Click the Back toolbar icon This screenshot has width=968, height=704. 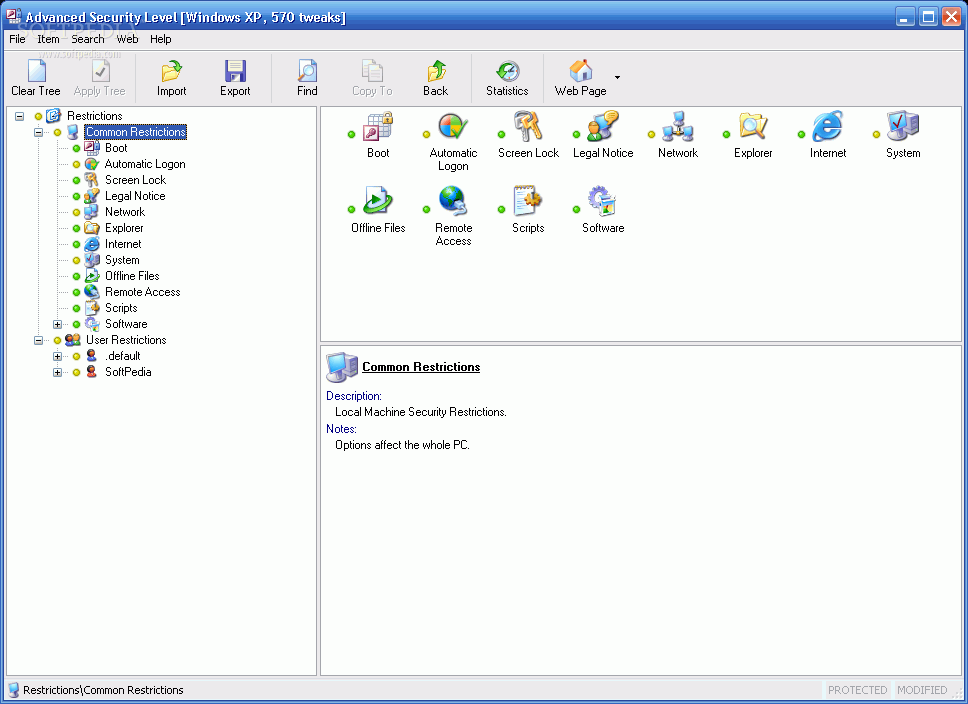(x=436, y=71)
